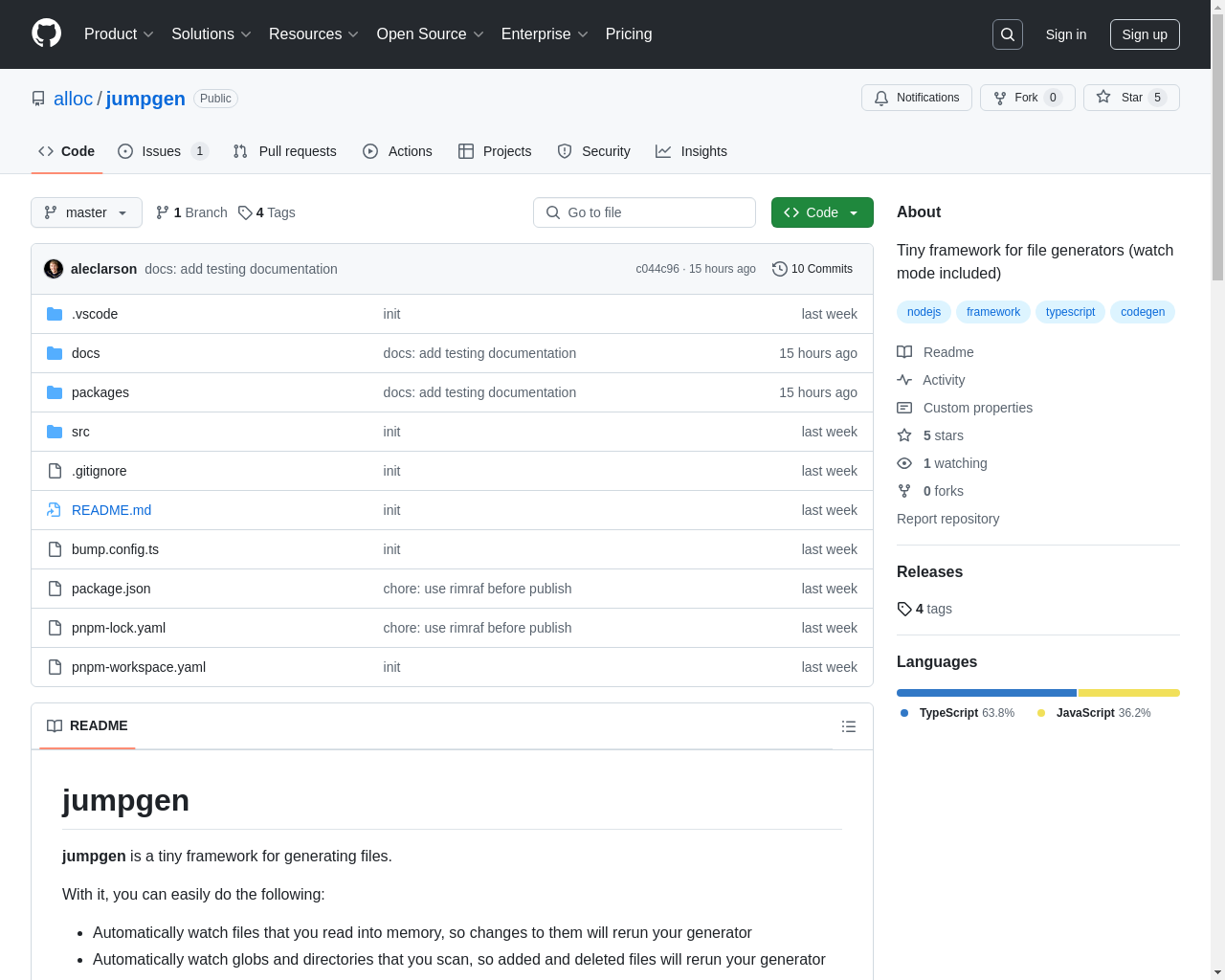Click the Sign in link
Image resolution: width=1225 pixels, height=980 pixels.
point(1066,34)
